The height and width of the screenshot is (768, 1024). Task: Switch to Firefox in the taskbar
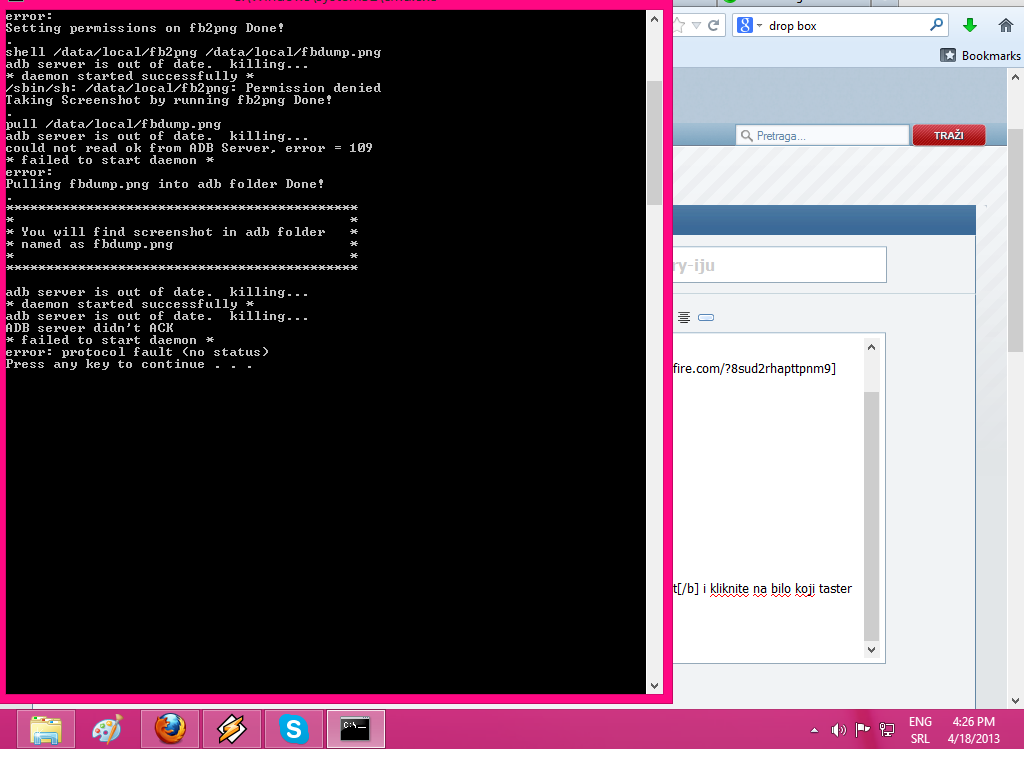[x=170, y=729]
